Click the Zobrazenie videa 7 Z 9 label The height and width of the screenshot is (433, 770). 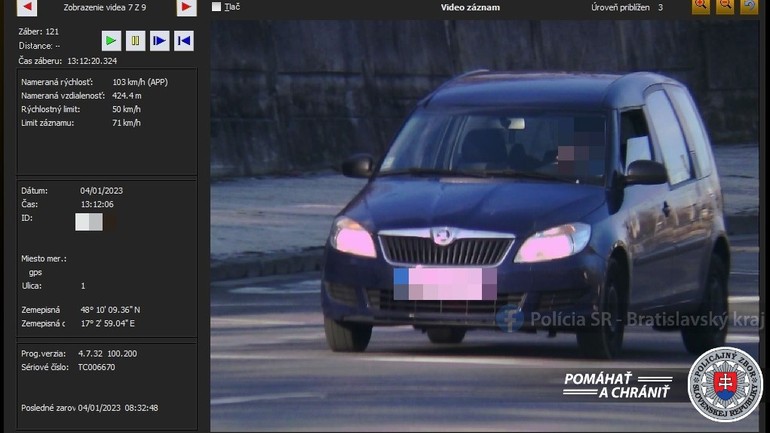104,8
